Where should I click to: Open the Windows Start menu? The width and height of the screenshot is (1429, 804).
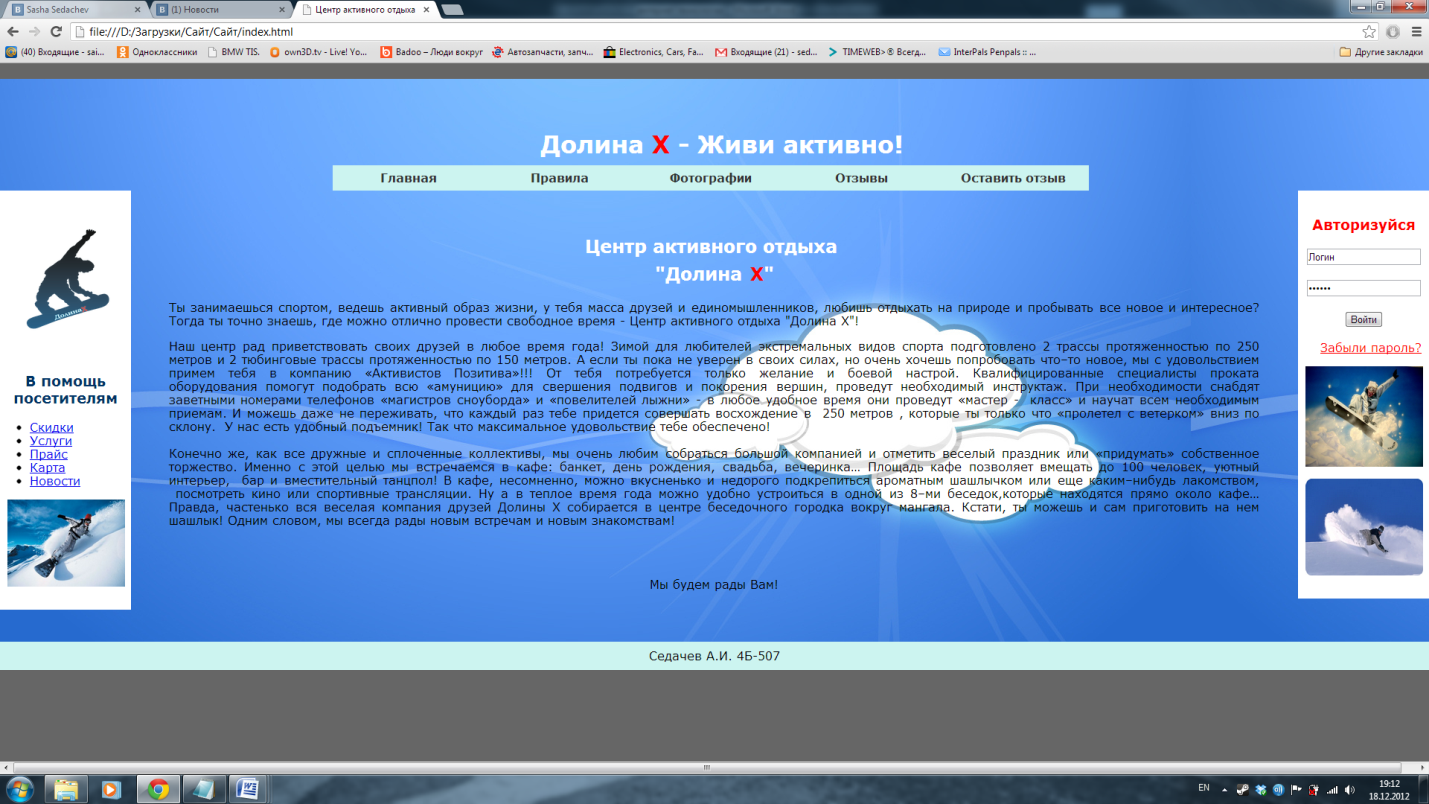[21, 789]
